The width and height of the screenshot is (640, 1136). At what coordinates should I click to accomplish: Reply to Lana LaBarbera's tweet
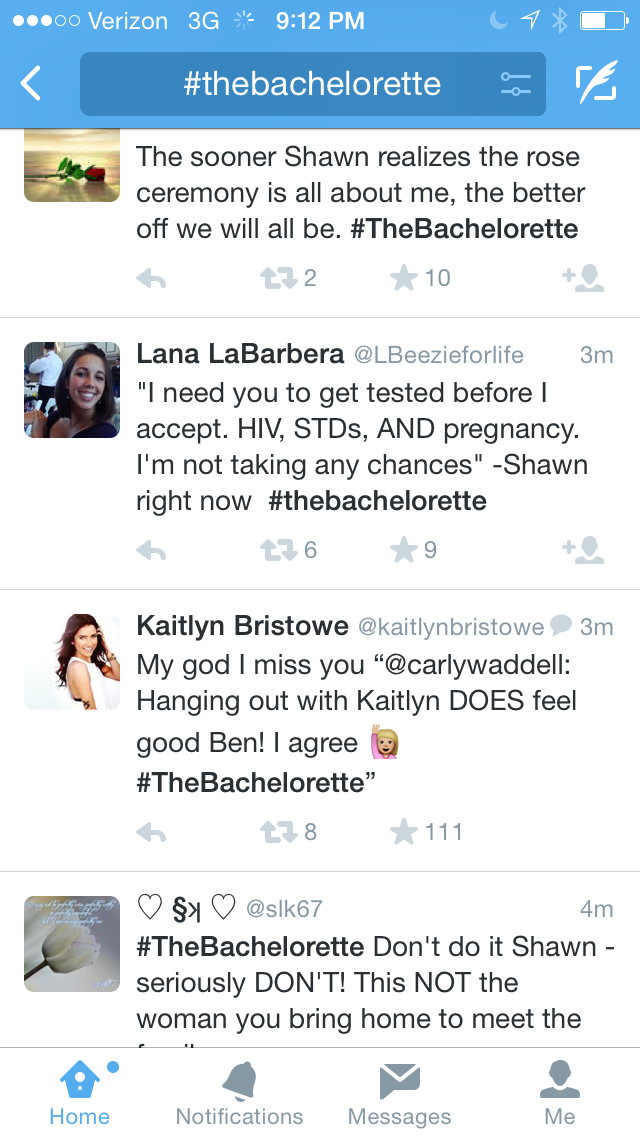coord(150,550)
